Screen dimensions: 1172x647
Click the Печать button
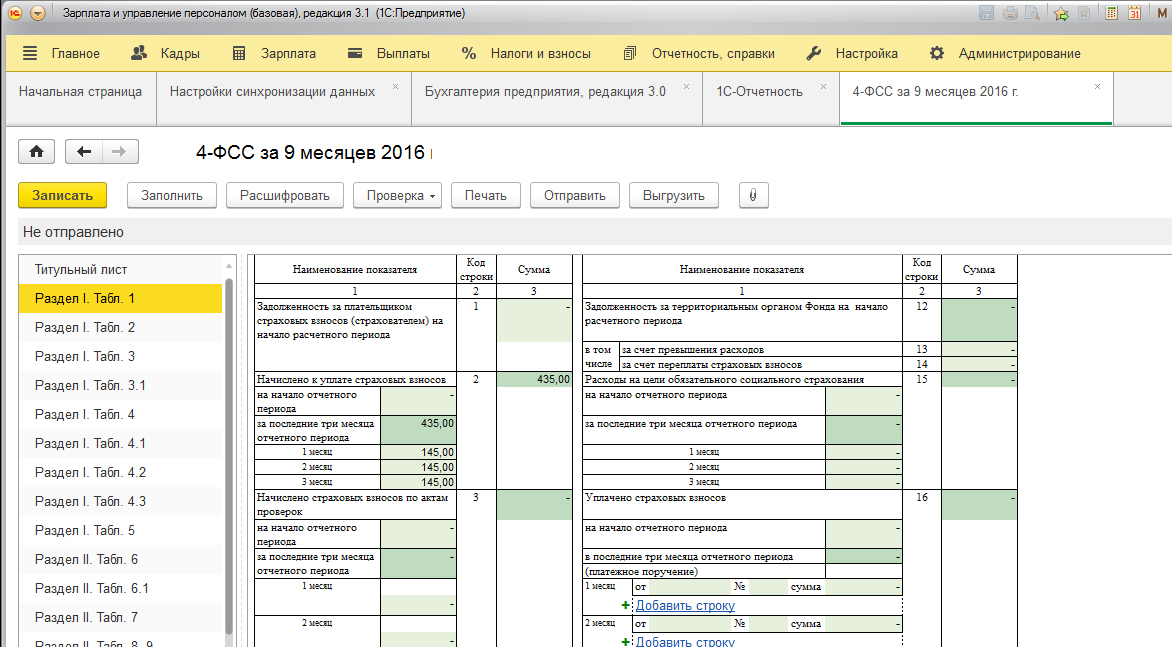[486, 196]
